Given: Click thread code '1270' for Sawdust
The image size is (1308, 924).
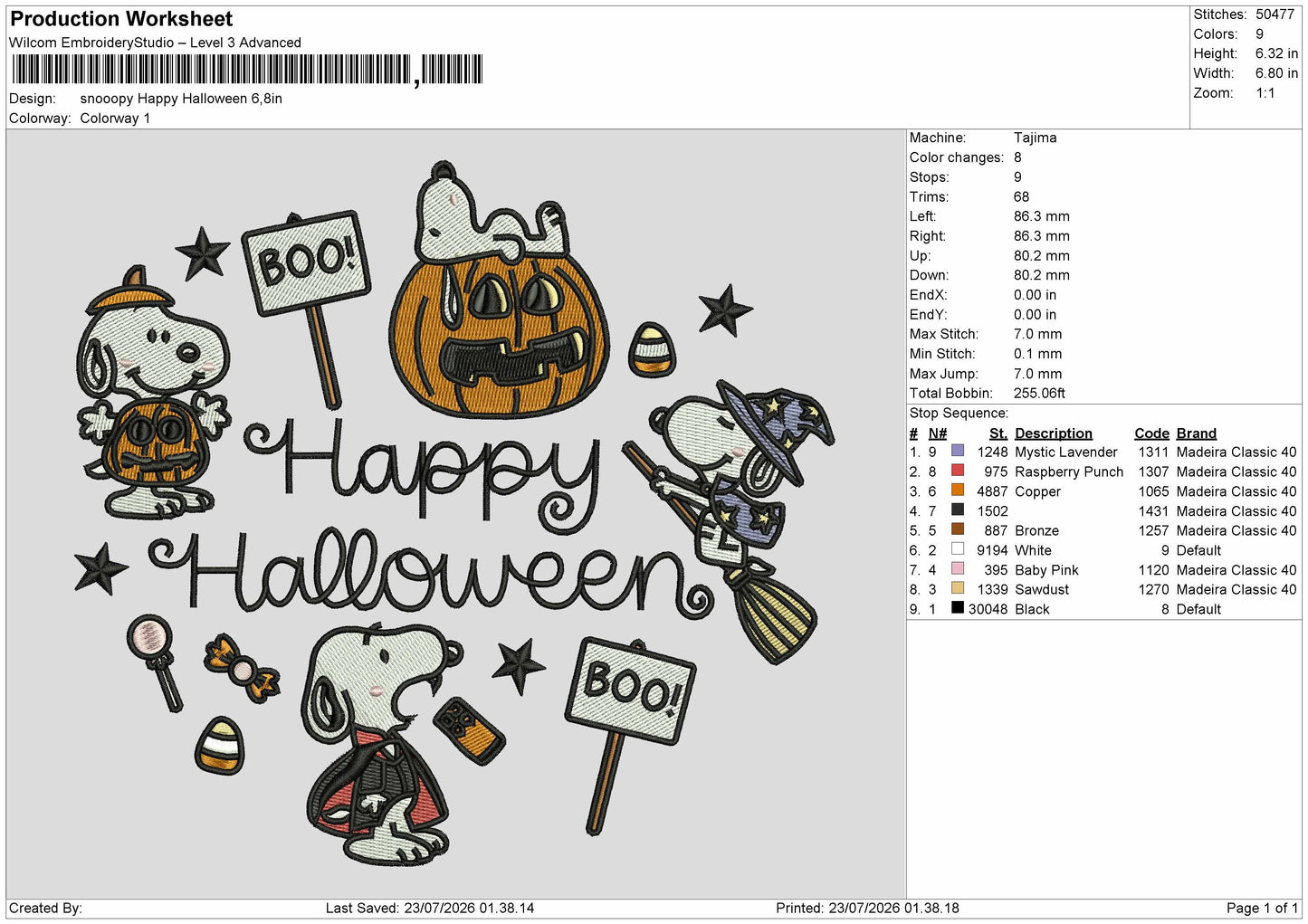Looking at the screenshot, I should pyautogui.click(x=1153, y=589).
